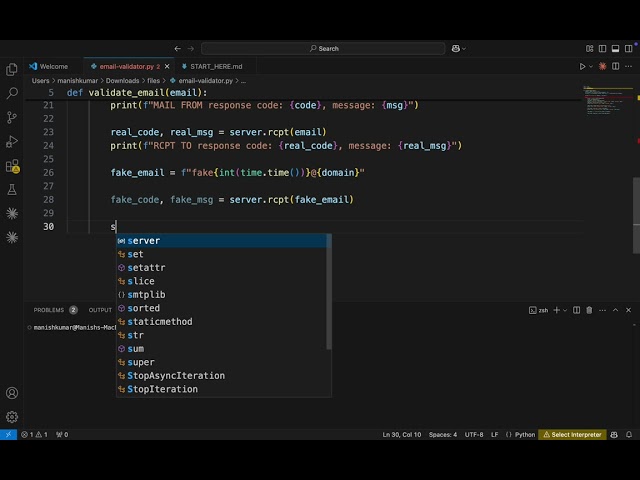Viewport: 640px width, 480px height.
Task: Open the Accounts menu icon
Action: 12,393
